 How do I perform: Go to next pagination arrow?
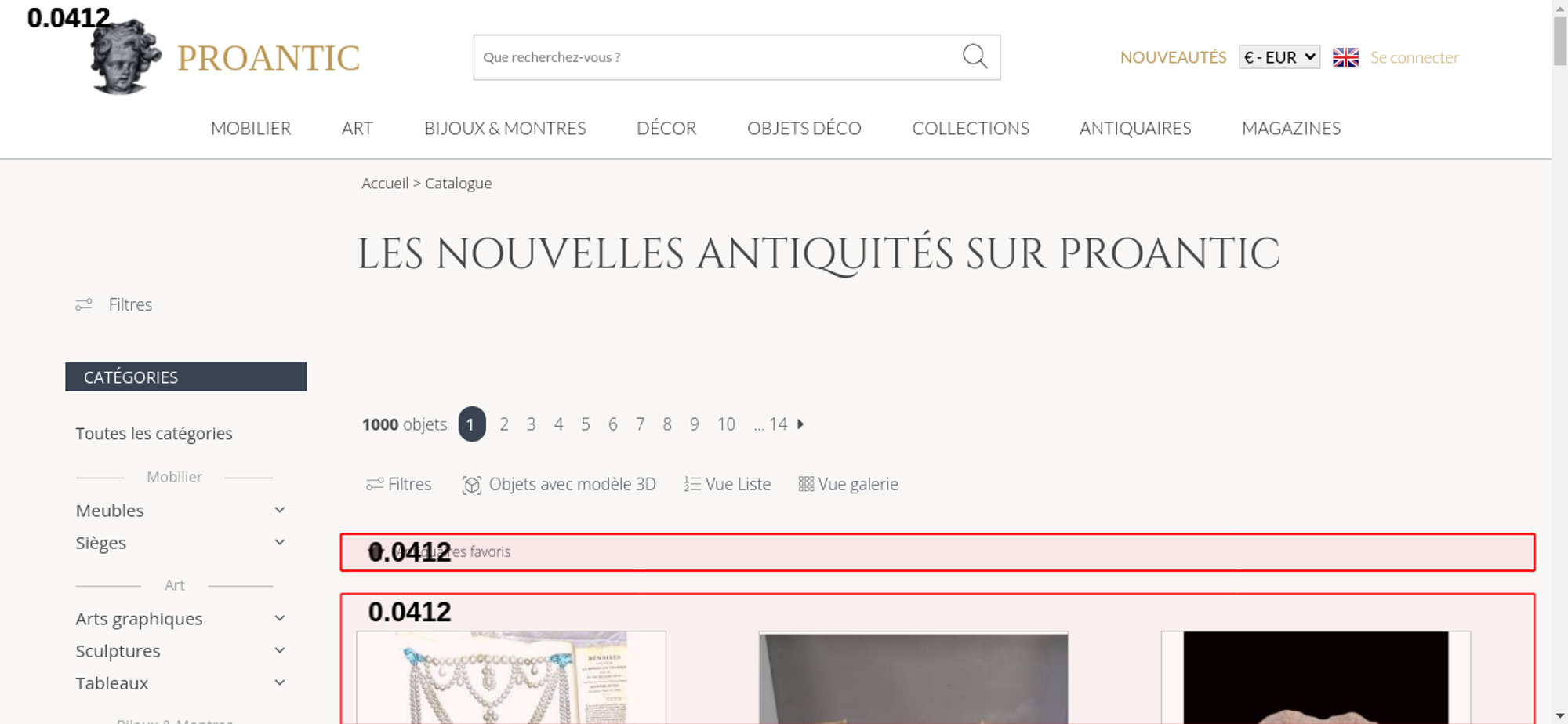[800, 424]
